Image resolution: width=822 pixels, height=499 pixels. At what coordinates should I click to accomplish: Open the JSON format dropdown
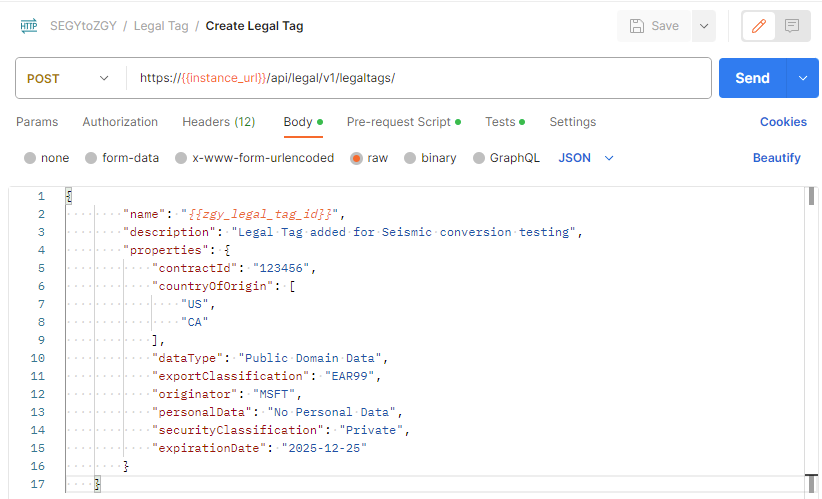click(x=586, y=158)
